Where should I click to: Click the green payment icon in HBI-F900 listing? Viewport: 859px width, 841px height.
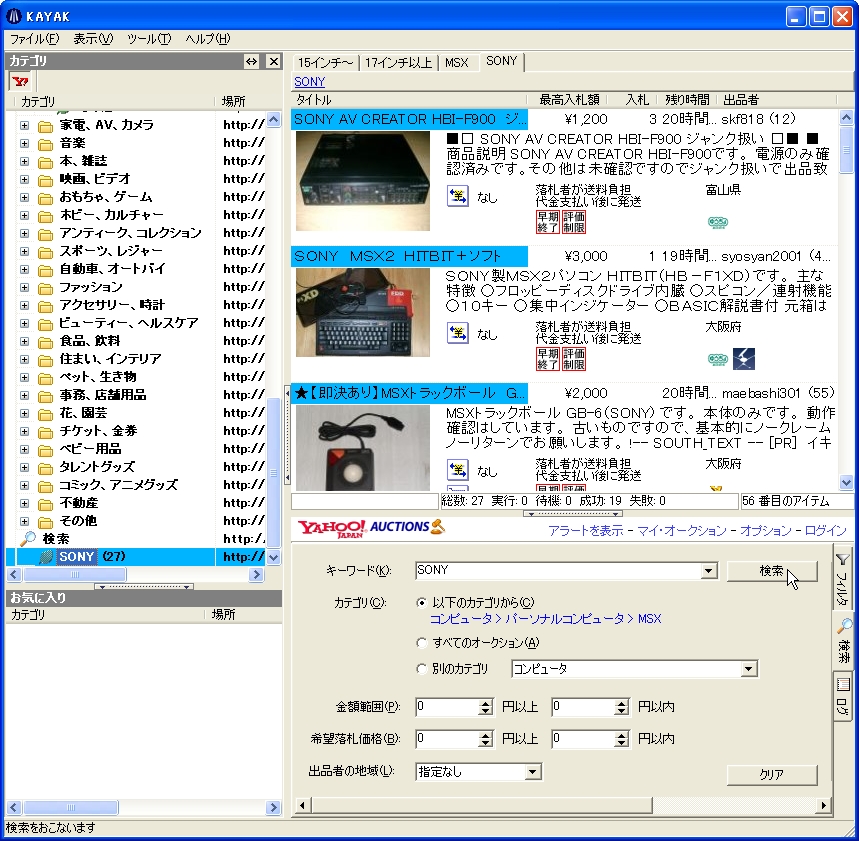point(717,222)
